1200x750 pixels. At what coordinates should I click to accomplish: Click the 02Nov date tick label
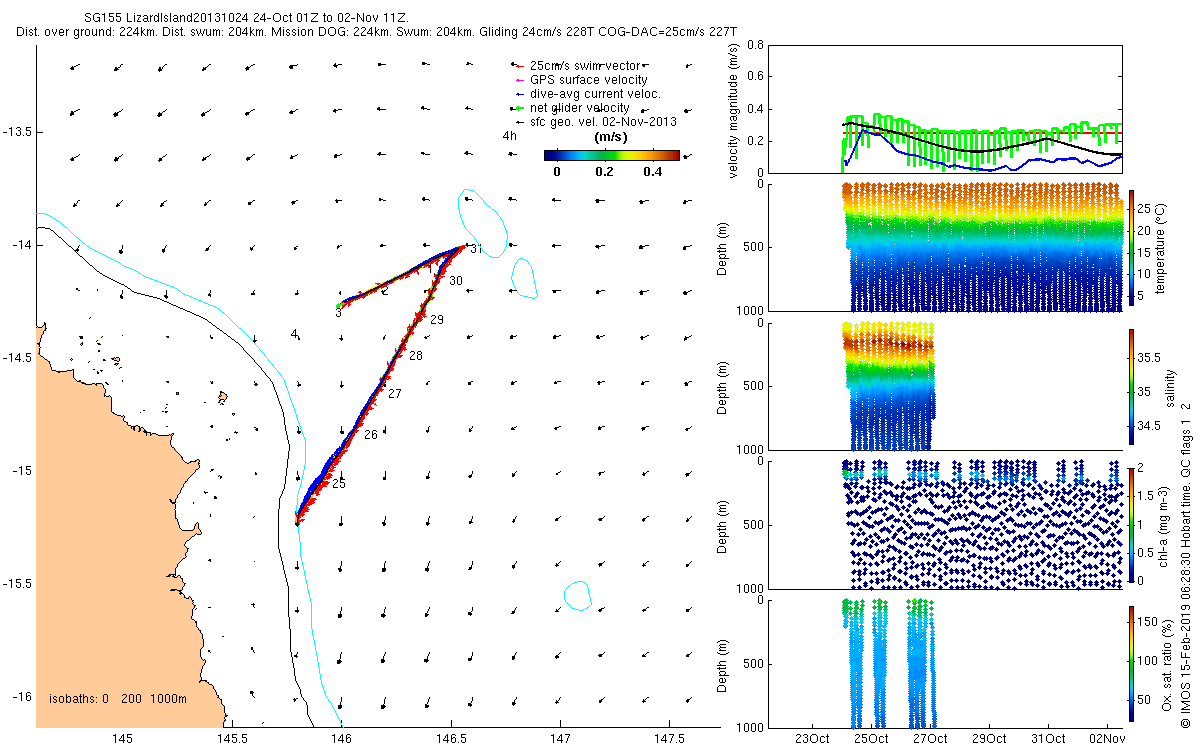pyautogui.click(x=1107, y=739)
